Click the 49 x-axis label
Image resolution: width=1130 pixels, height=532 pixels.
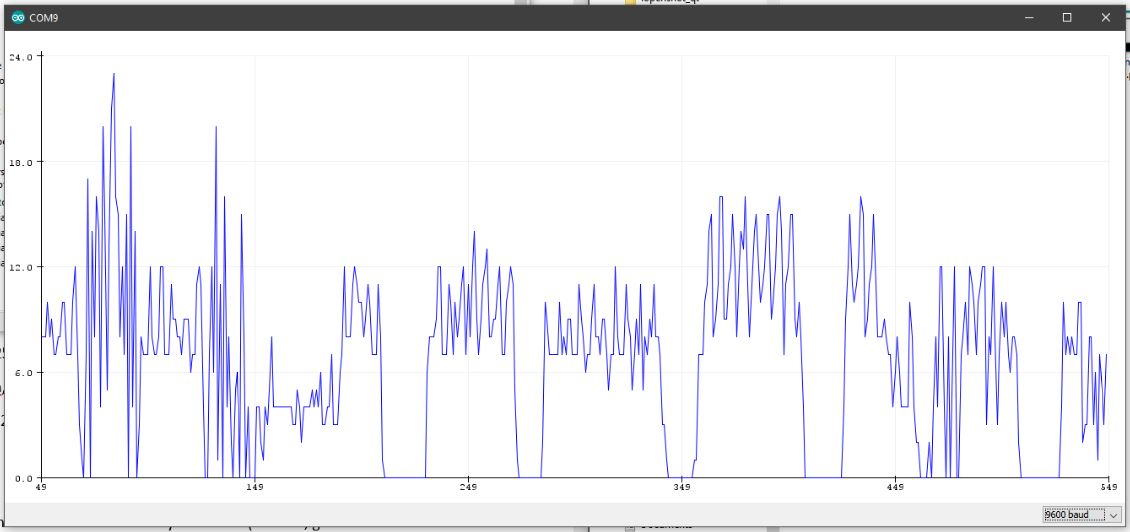(41, 487)
